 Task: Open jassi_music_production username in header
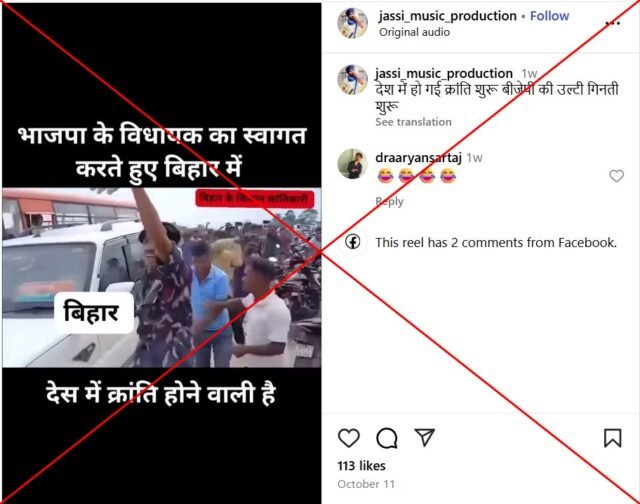(447, 16)
